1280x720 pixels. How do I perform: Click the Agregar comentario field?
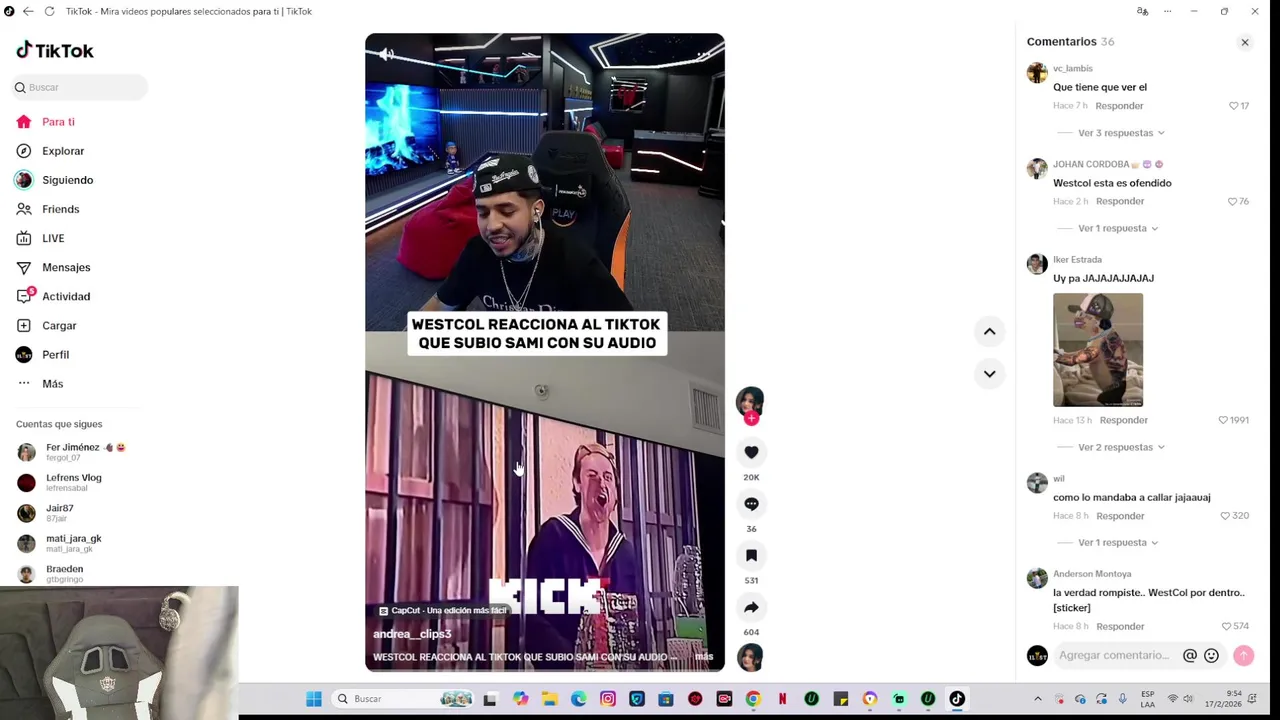click(1114, 655)
